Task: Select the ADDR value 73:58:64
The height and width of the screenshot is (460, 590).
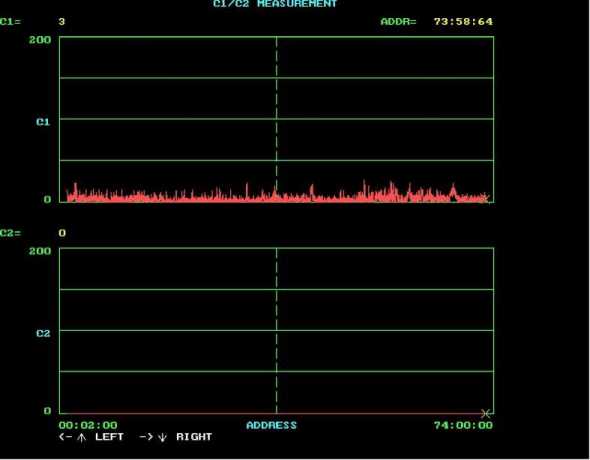Action: [463, 21]
